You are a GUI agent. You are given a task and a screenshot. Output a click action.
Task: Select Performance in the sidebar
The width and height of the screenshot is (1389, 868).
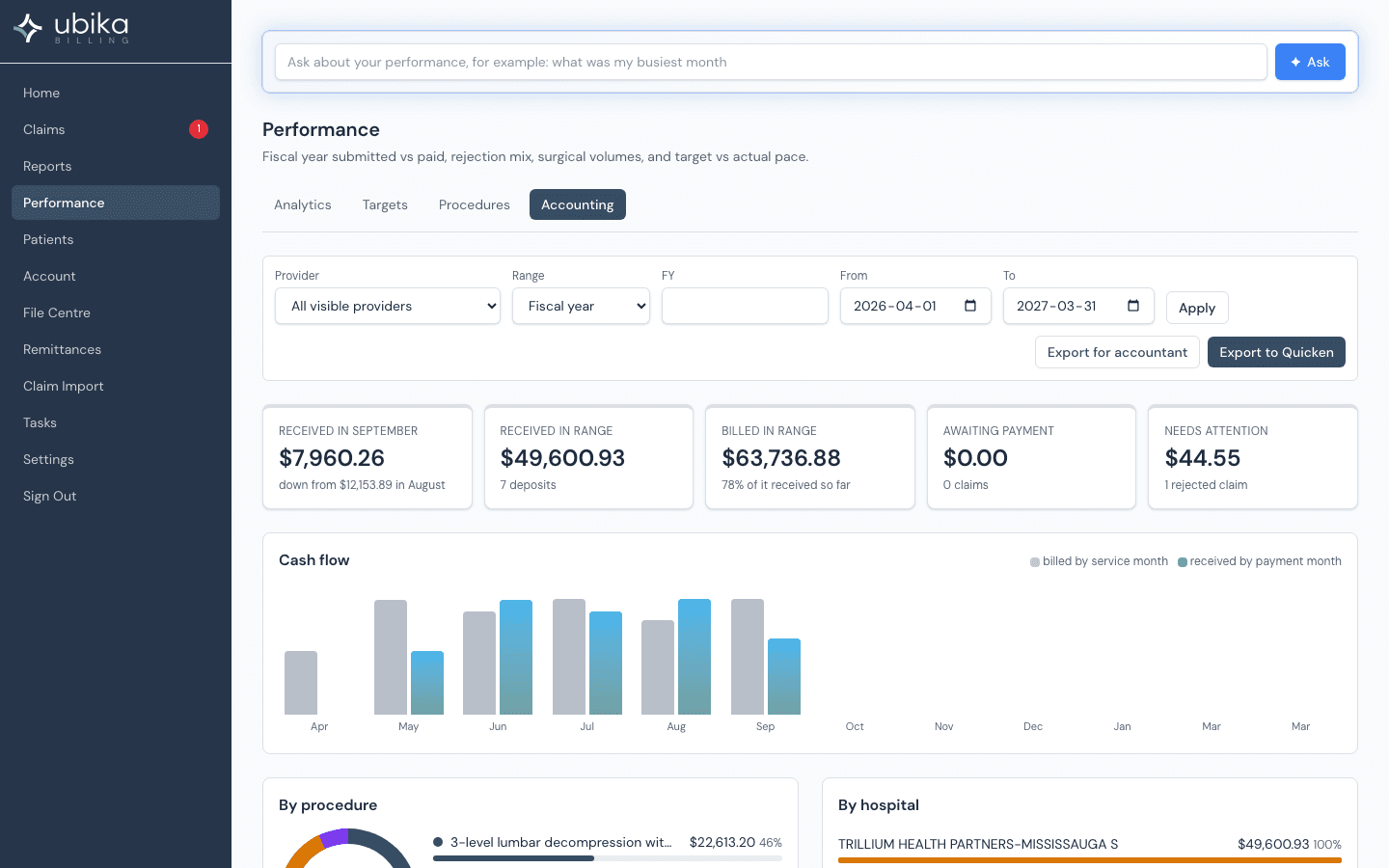pos(116,203)
